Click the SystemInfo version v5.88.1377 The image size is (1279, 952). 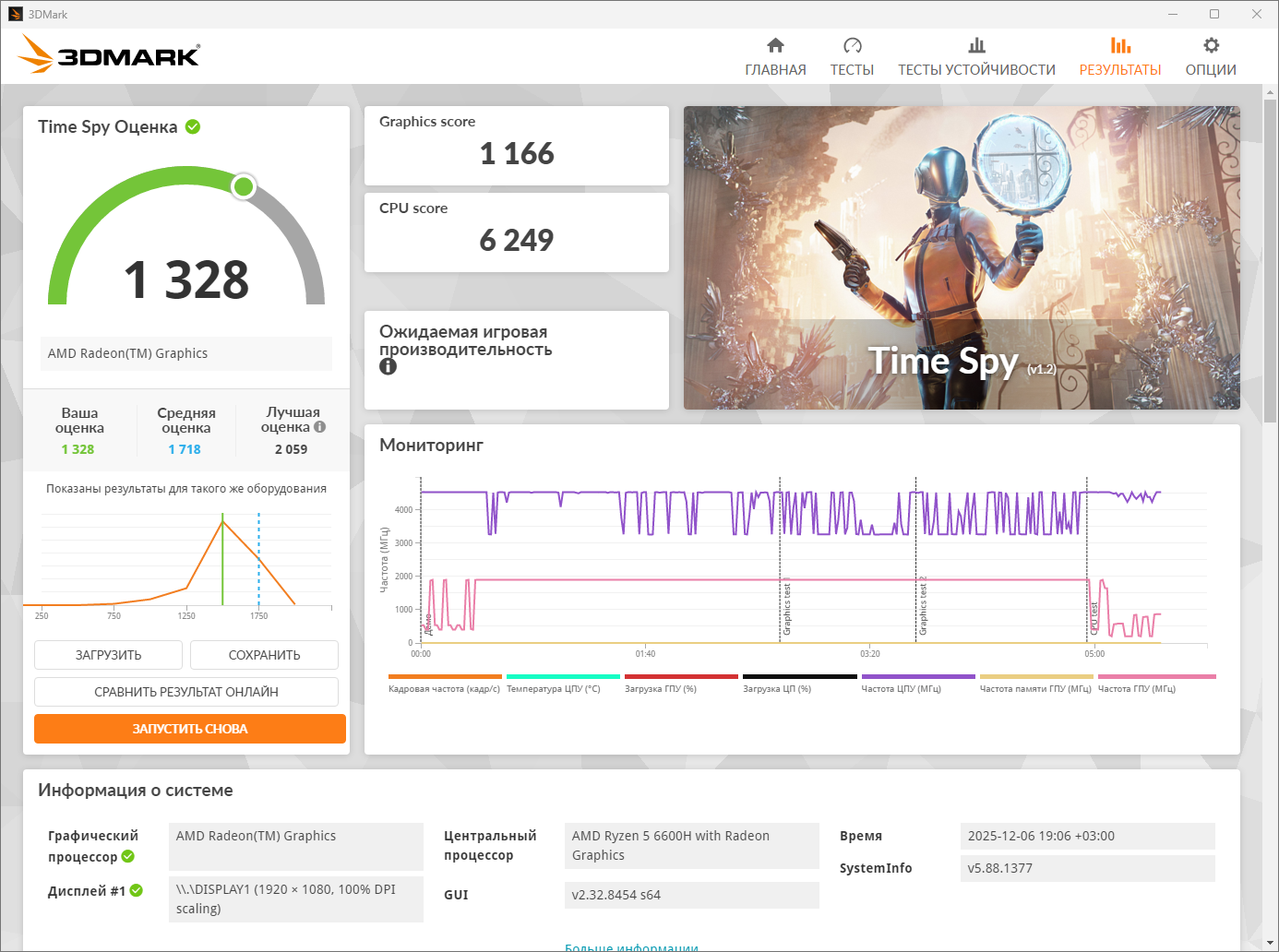[x=1088, y=868]
